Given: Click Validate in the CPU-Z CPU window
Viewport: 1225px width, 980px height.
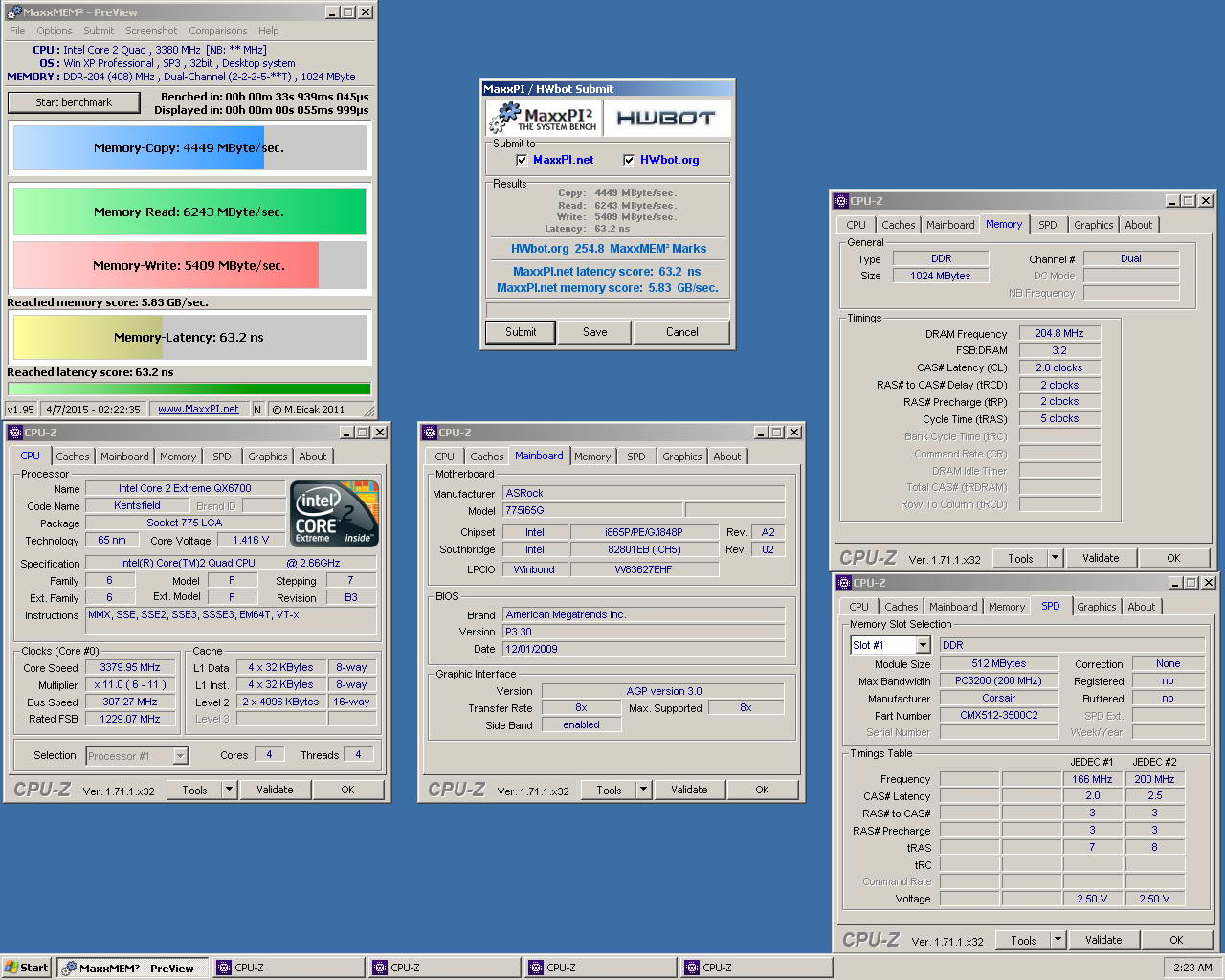Looking at the screenshot, I should pyautogui.click(x=275, y=790).
